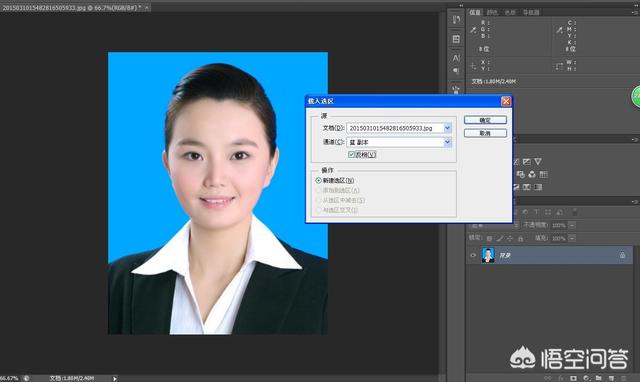The height and width of the screenshot is (382, 640).
Task: Select the 背景 layer thumbnail
Action: [x=488, y=255]
